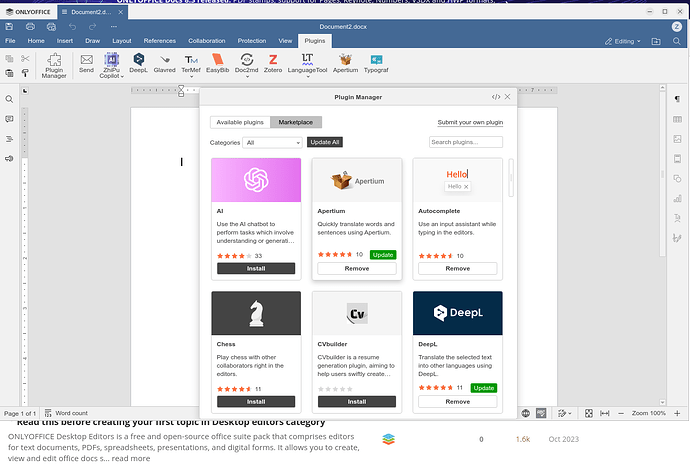
Task: Zoom in with plus button
Action: pyautogui.click(x=677, y=413)
